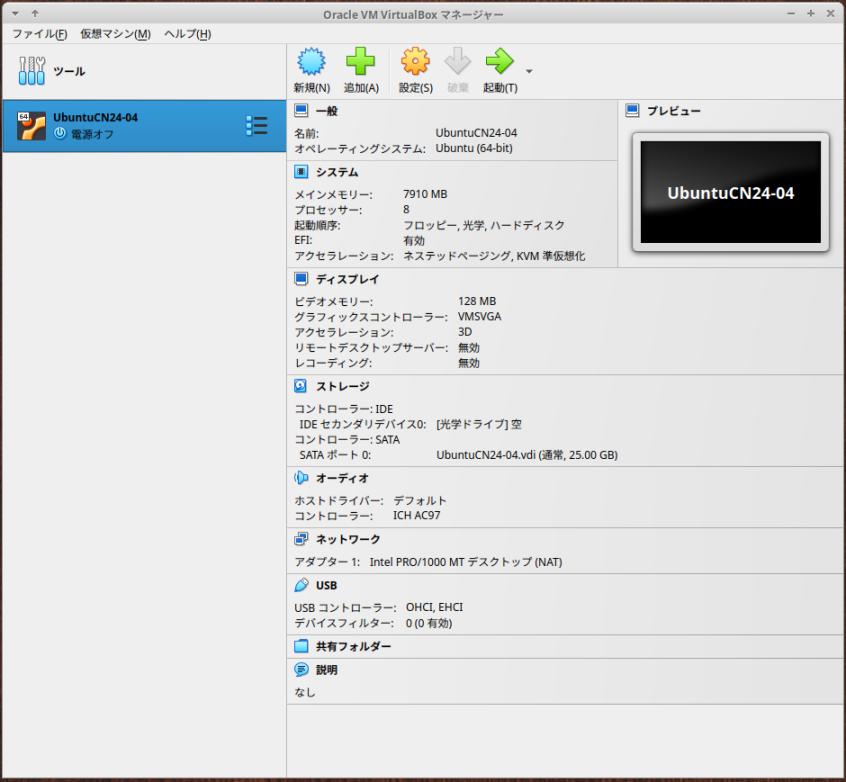This screenshot has width=846, height=782.
Task: Open the ネットワーク settings heading link
Action: [348, 539]
